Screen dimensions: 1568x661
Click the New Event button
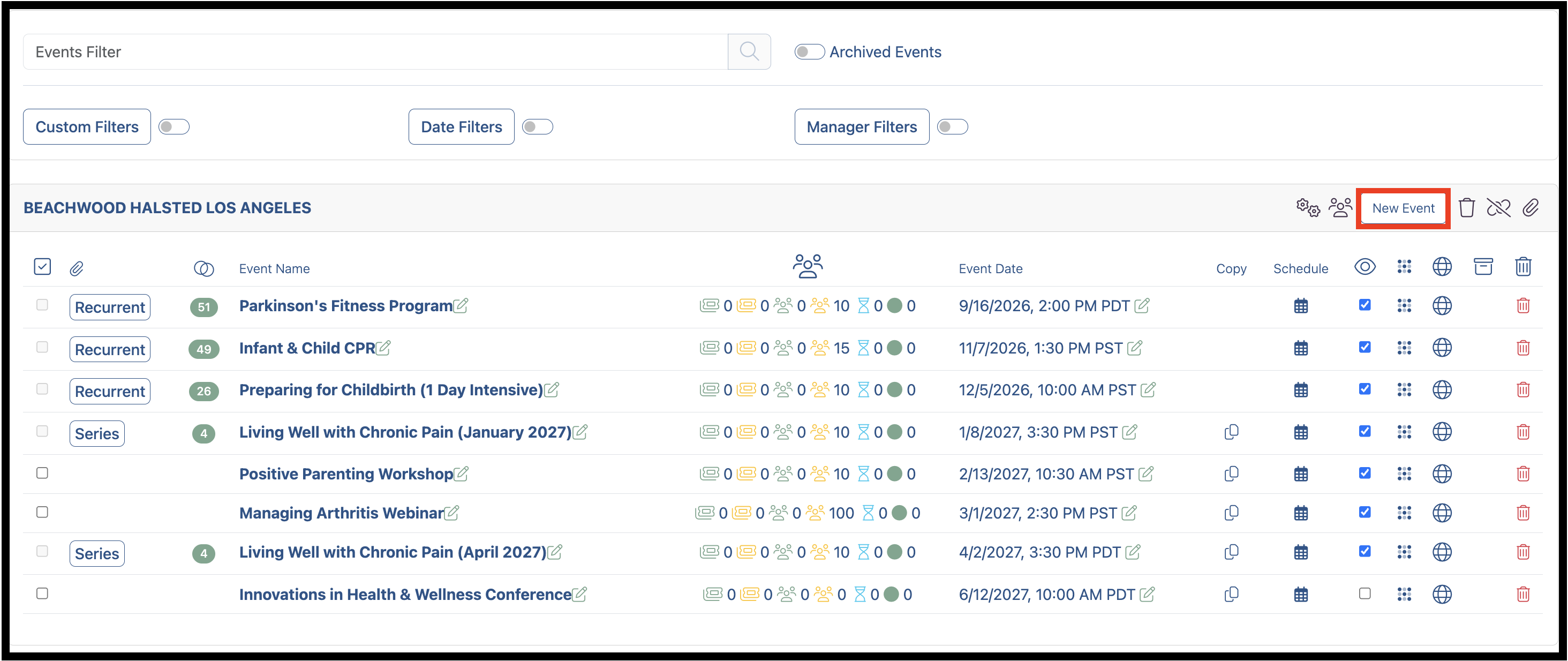click(x=1403, y=208)
